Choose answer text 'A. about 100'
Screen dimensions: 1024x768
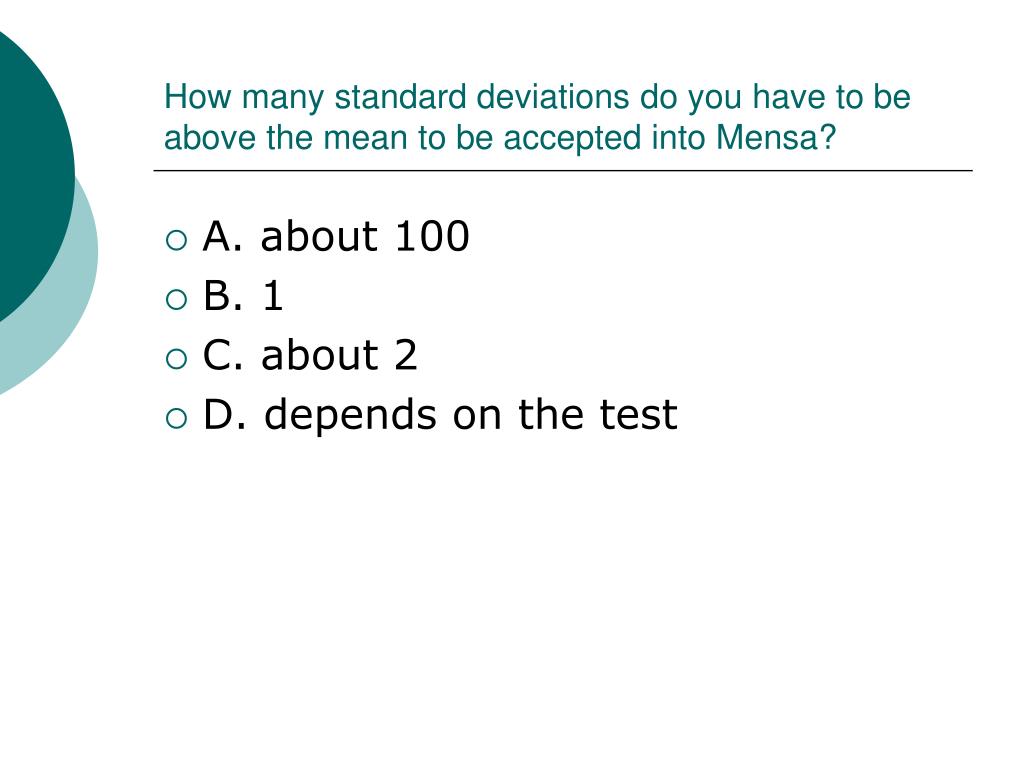click(x=336, y=236)
